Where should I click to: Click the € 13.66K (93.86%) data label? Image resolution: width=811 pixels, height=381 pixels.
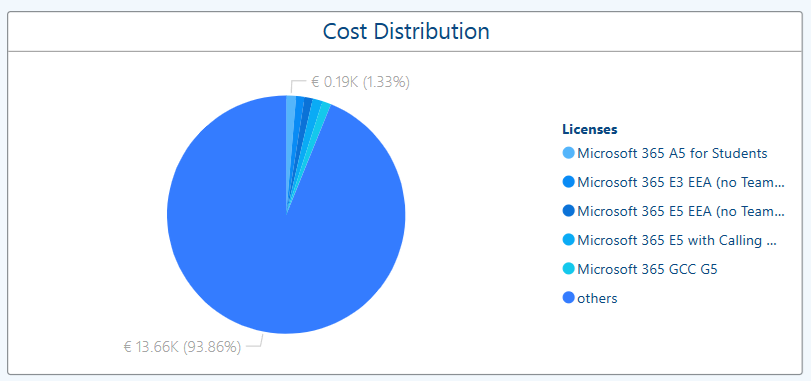182,346
